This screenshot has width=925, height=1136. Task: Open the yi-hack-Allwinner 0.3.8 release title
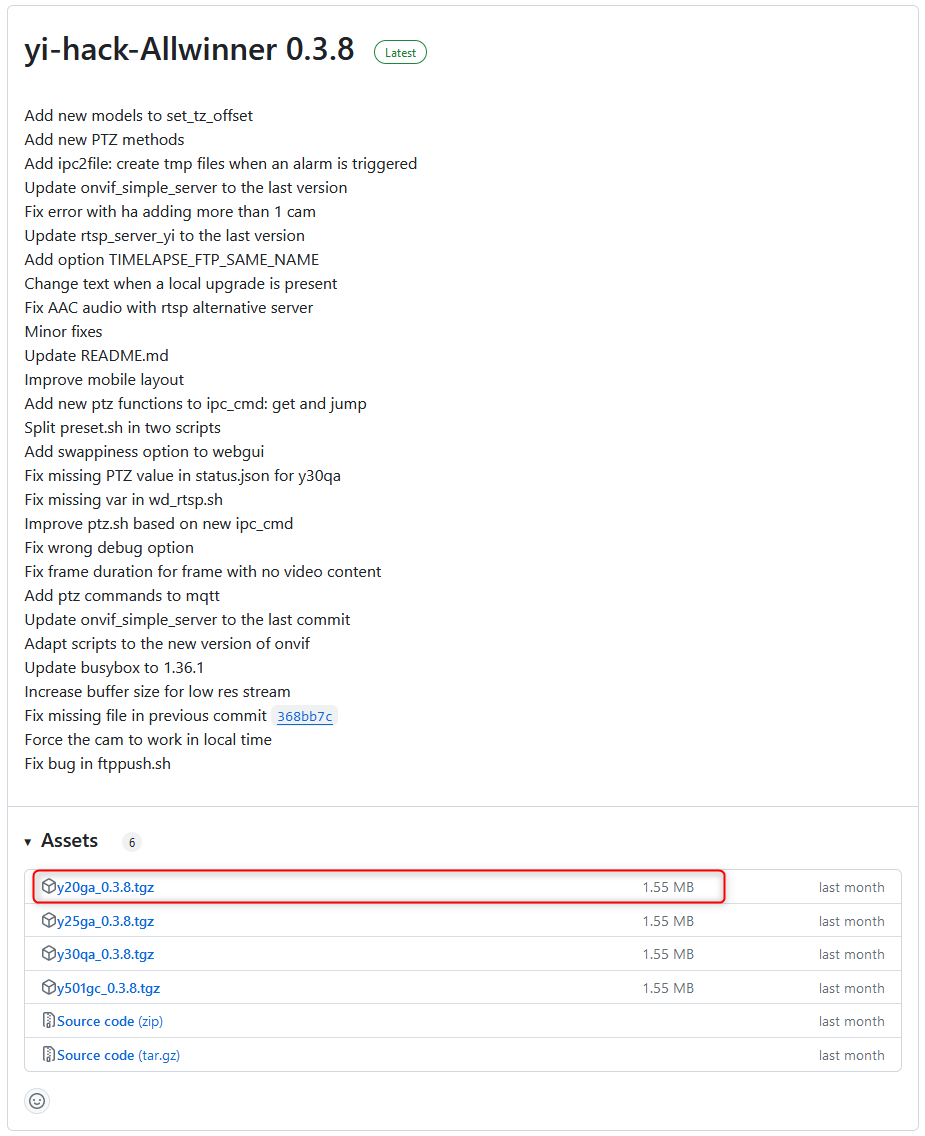189,49
